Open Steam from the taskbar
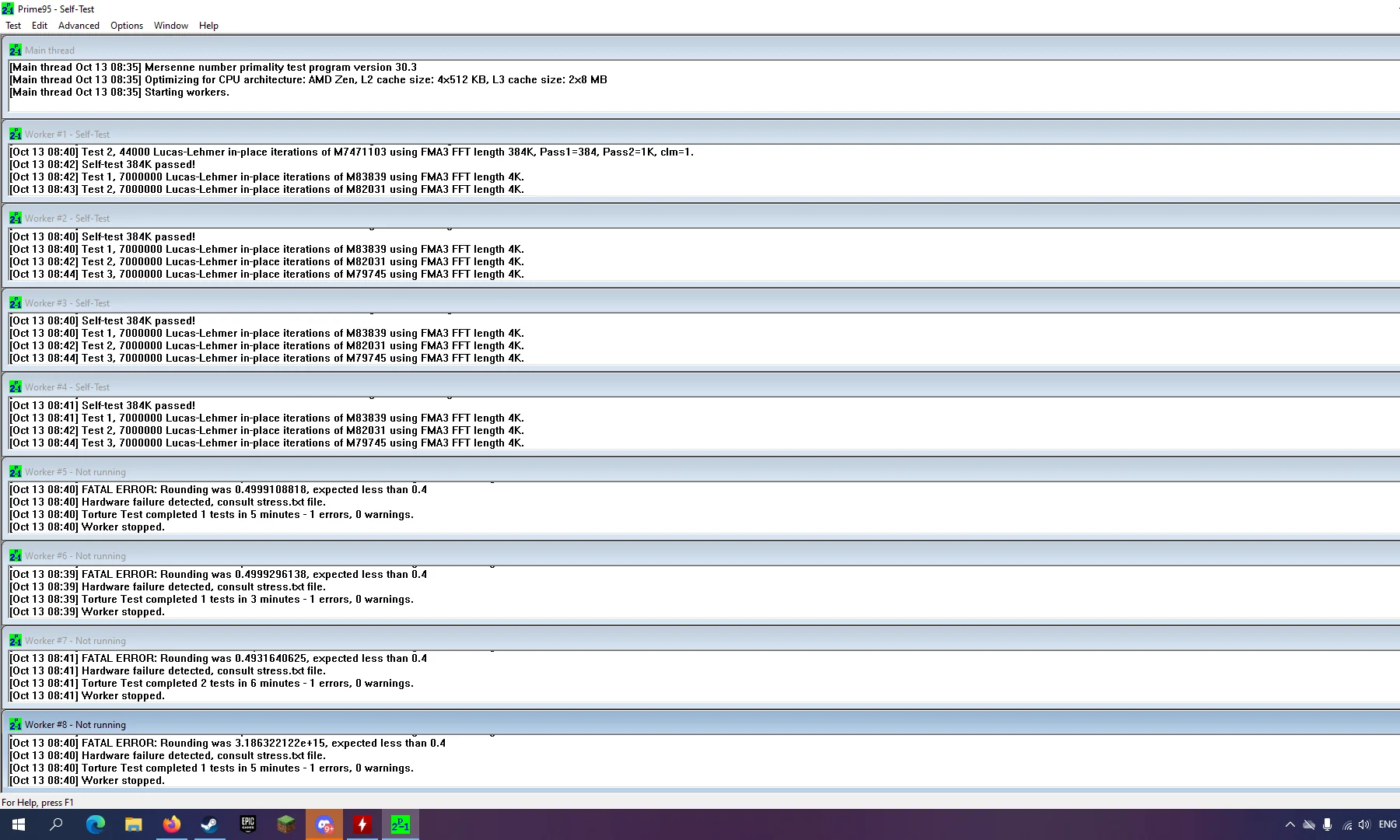The width and height of the screenshot is (1400, 840). pos(209,824)
